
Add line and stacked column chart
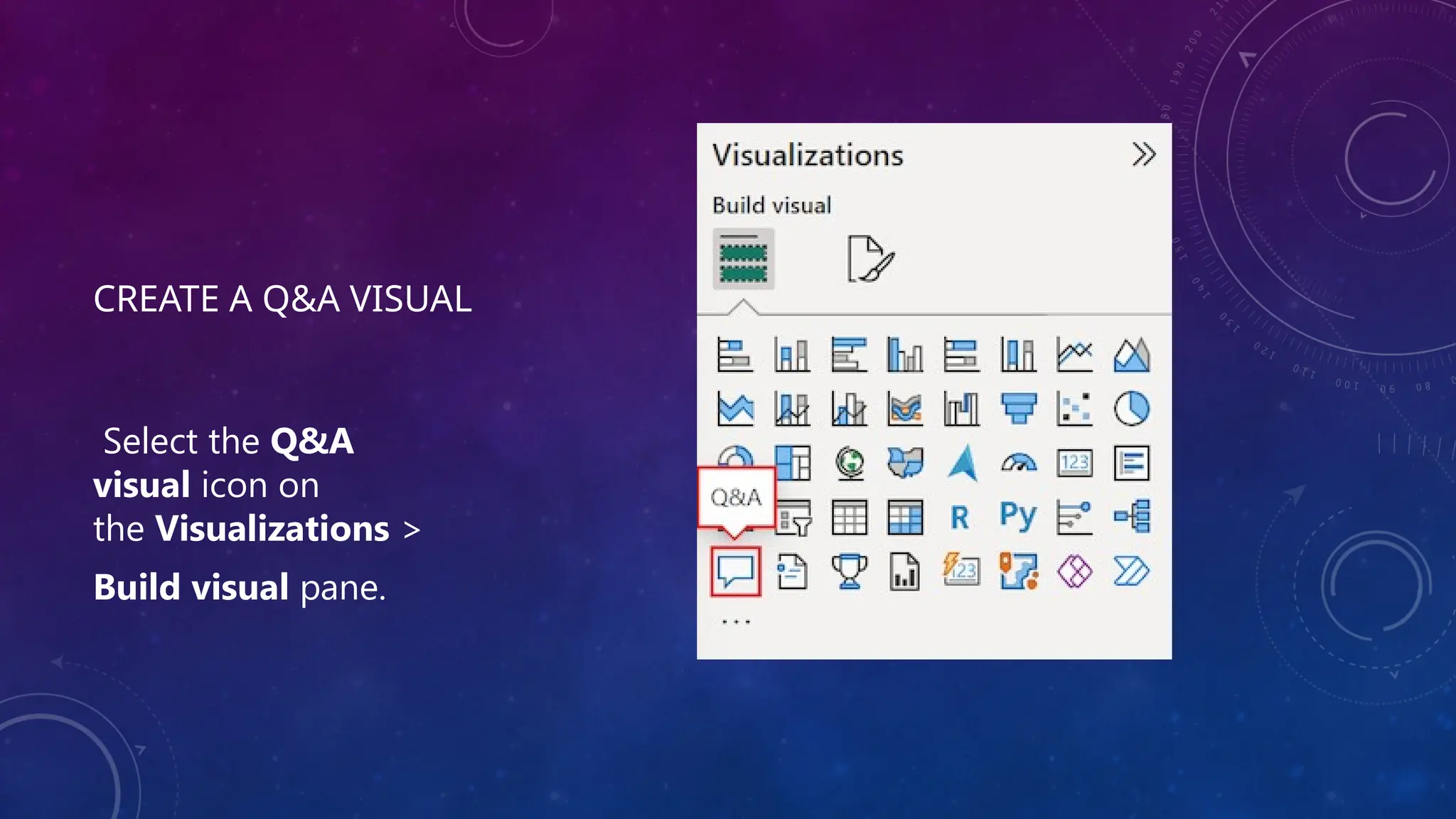pos(792,409)
